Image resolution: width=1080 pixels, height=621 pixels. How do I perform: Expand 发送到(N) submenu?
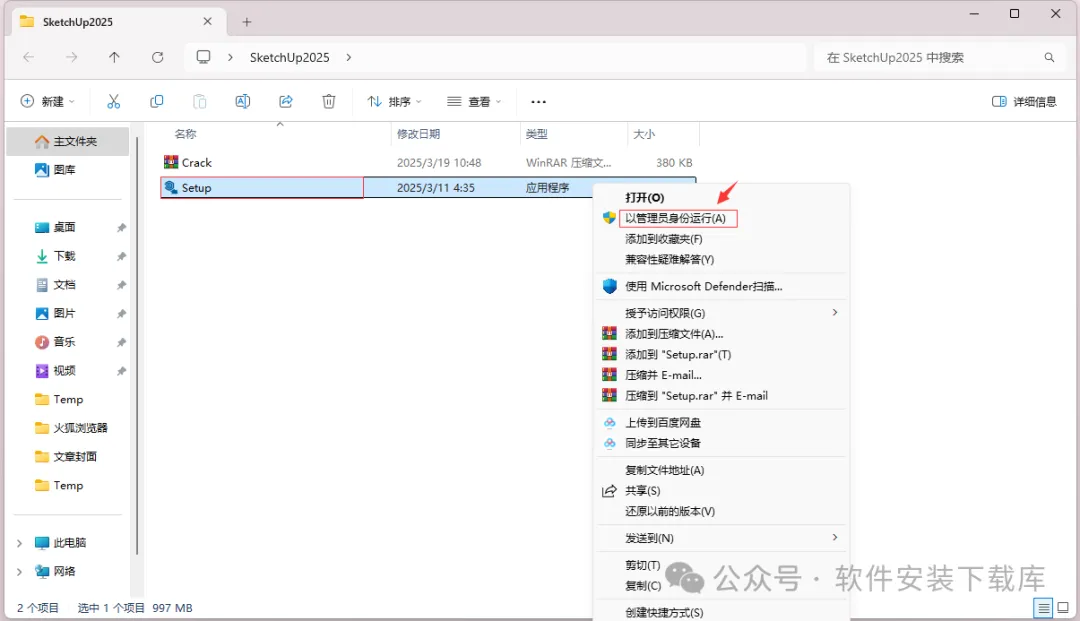pos(835,537)
